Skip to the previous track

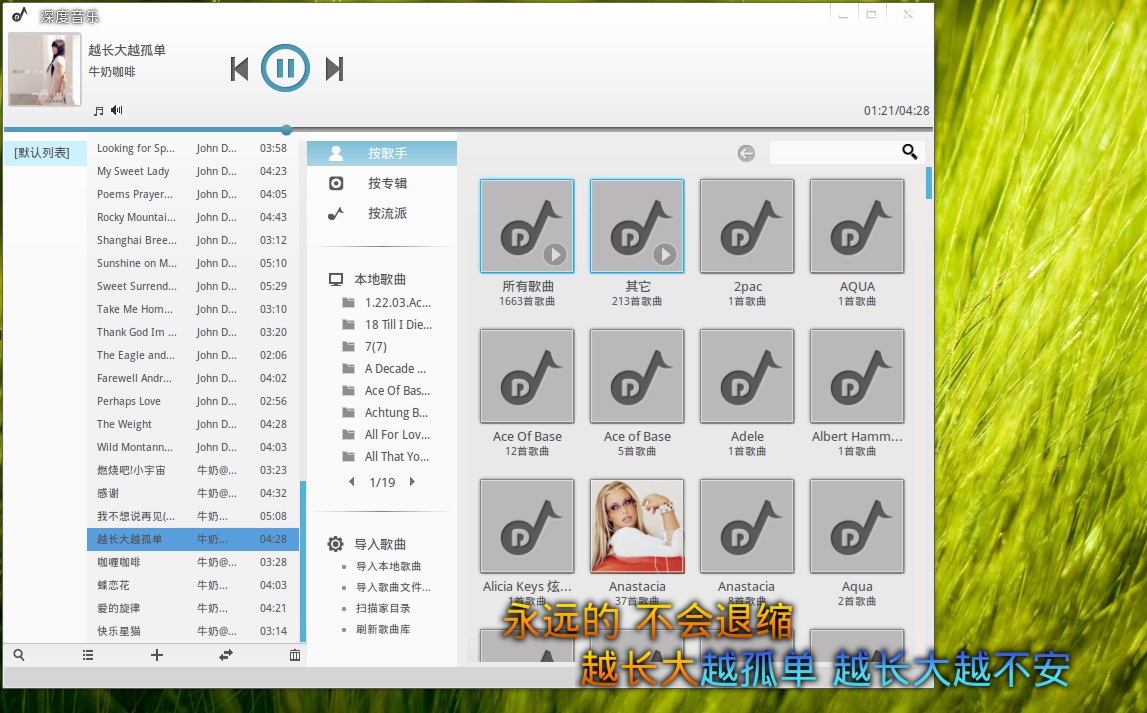point(239,69)
